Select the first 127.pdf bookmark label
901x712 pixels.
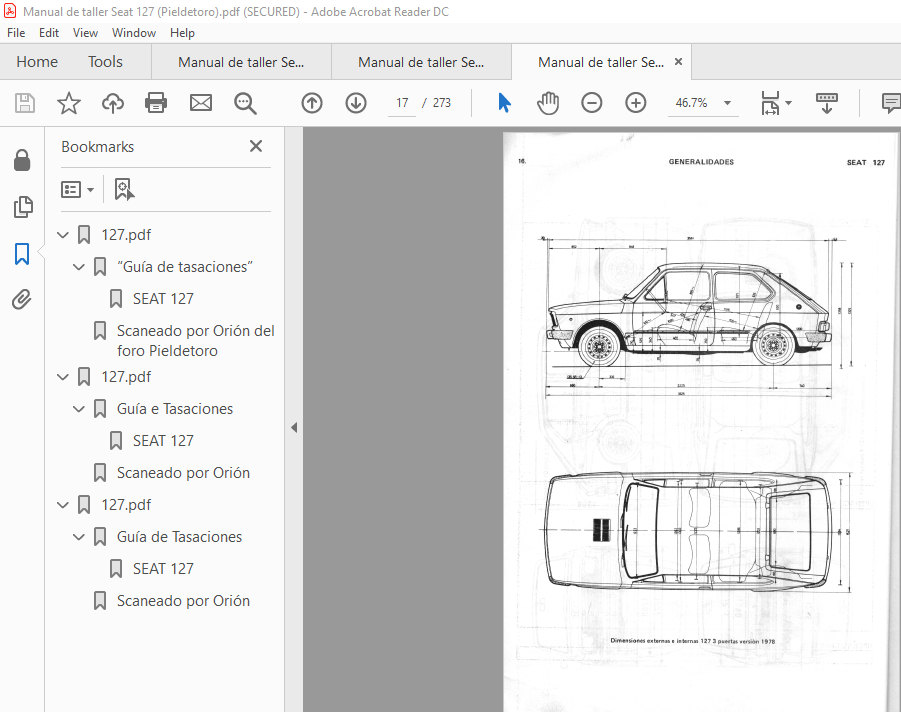pyautogui.click(x=126, y=235)
